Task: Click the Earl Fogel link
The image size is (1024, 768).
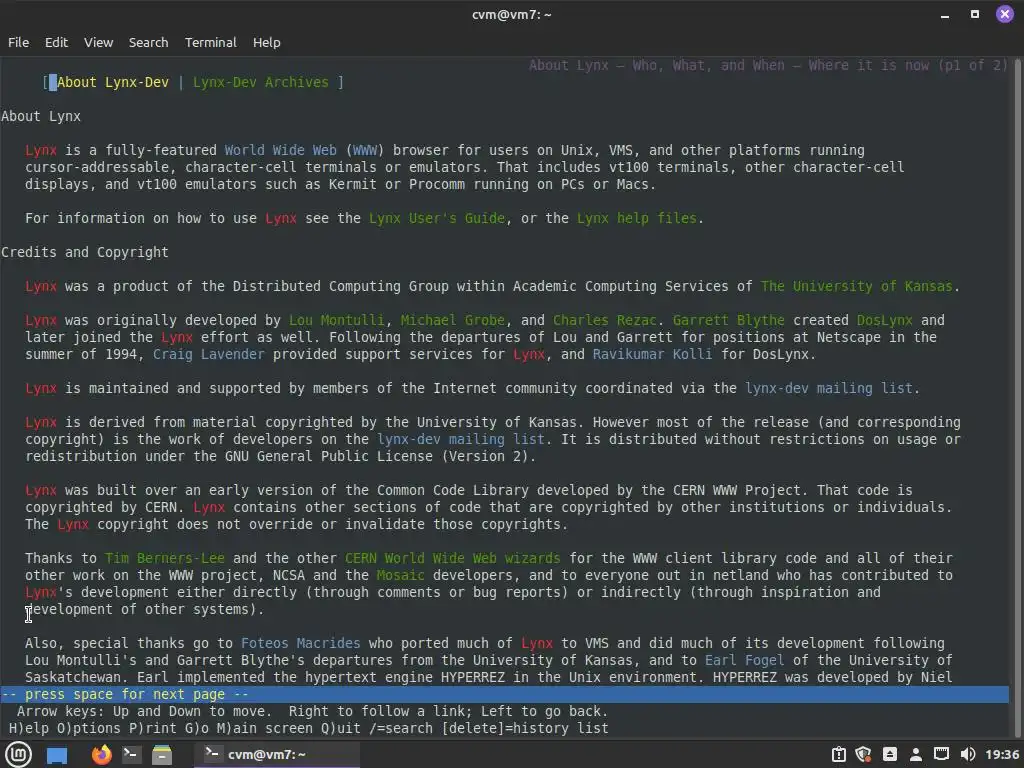Action: tap(744, 660)
